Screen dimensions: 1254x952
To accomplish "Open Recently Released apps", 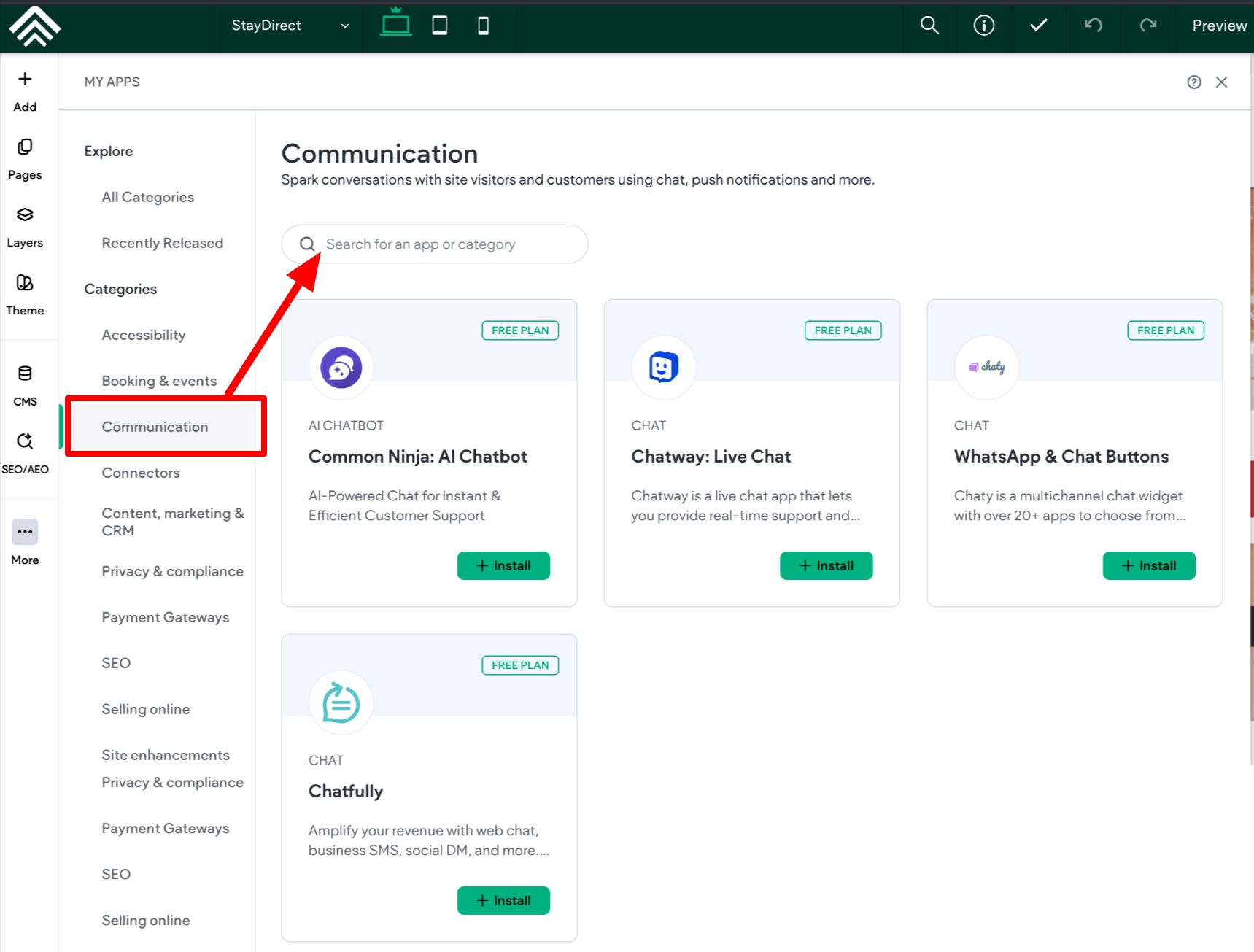I will pyautogui.click(x=163, y=243).
